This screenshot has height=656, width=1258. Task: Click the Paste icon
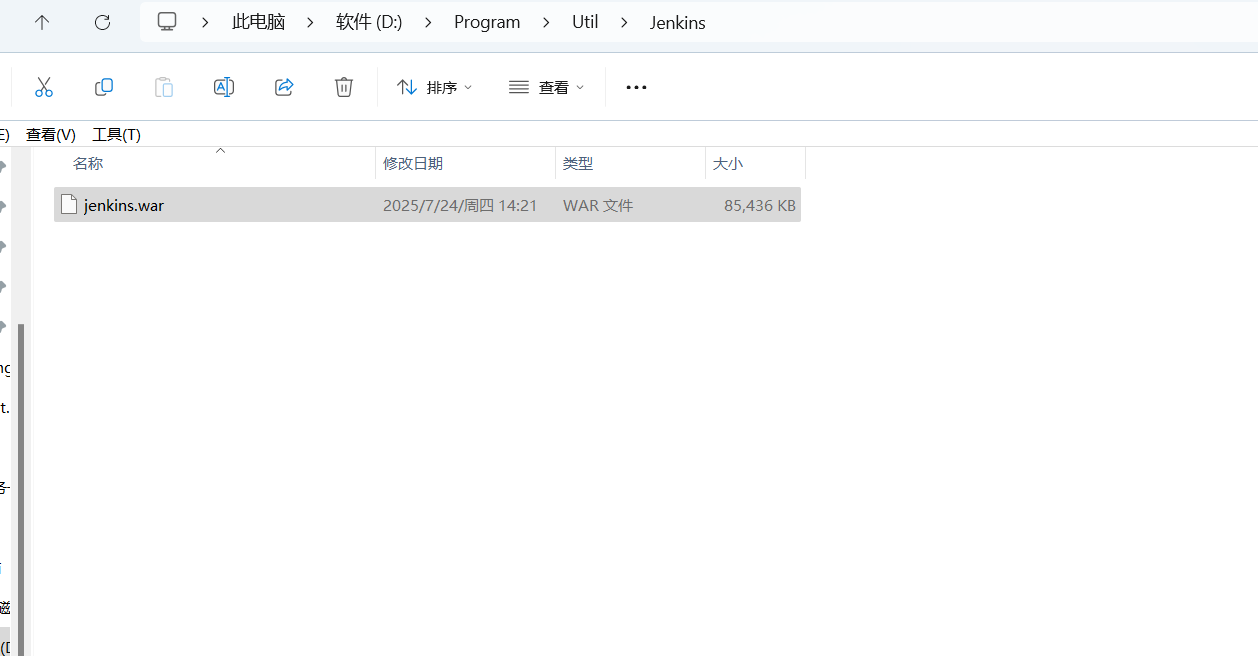point(164,87)
